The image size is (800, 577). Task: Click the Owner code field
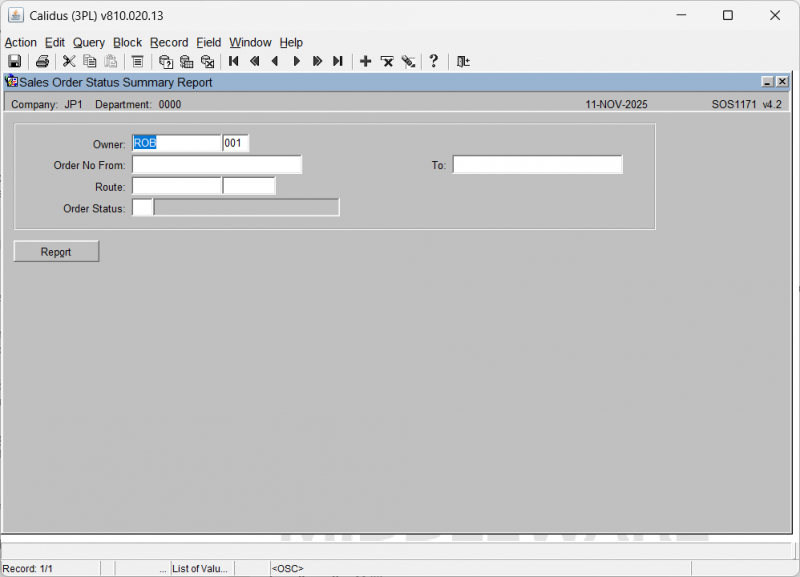coord(176,143)
